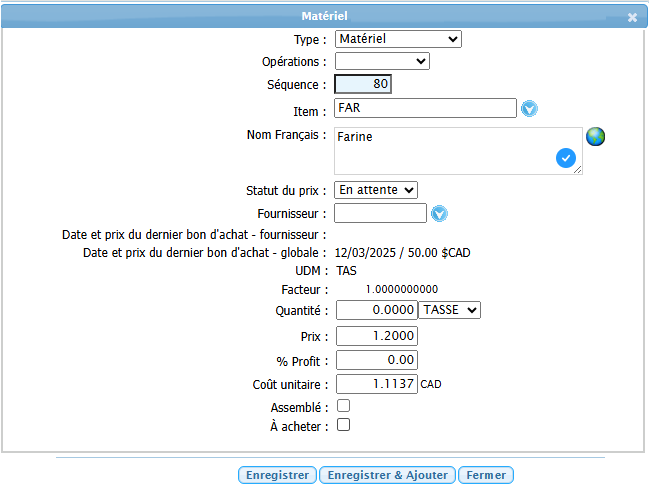Tick the À acheter checkbox
This screenshot has height=488, width=649.
pos(343,425)
